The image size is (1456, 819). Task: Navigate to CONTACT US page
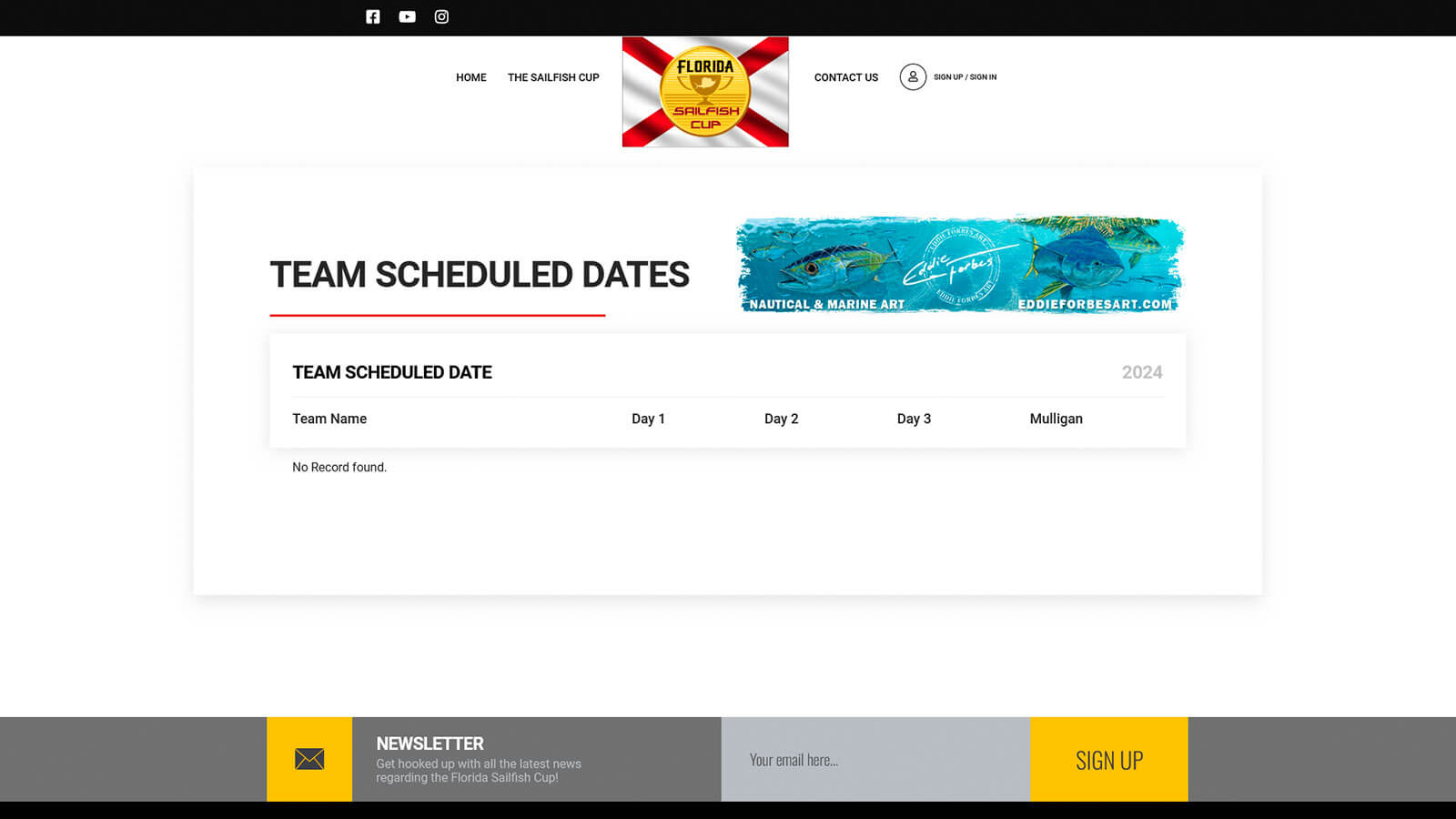point(845,77)
